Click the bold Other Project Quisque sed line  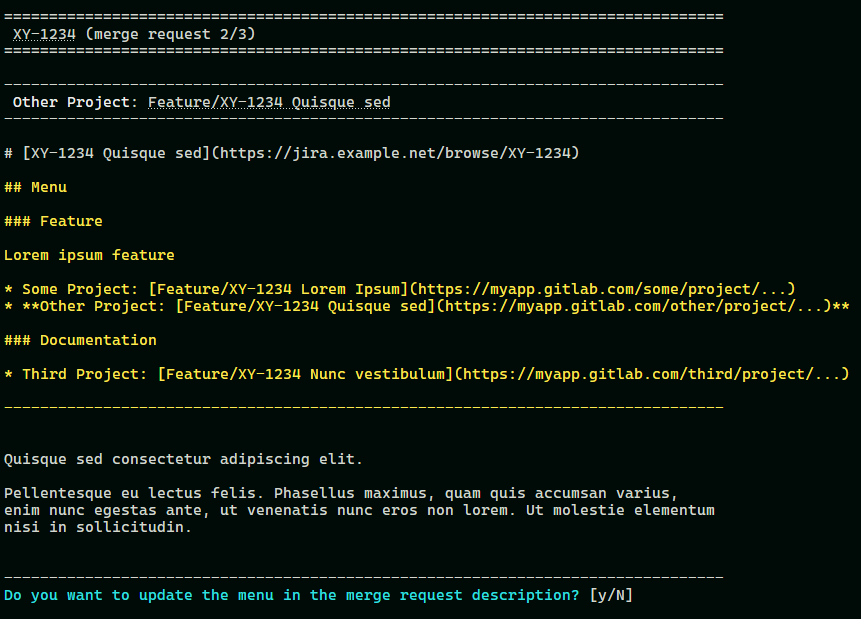tap(427, 306)
